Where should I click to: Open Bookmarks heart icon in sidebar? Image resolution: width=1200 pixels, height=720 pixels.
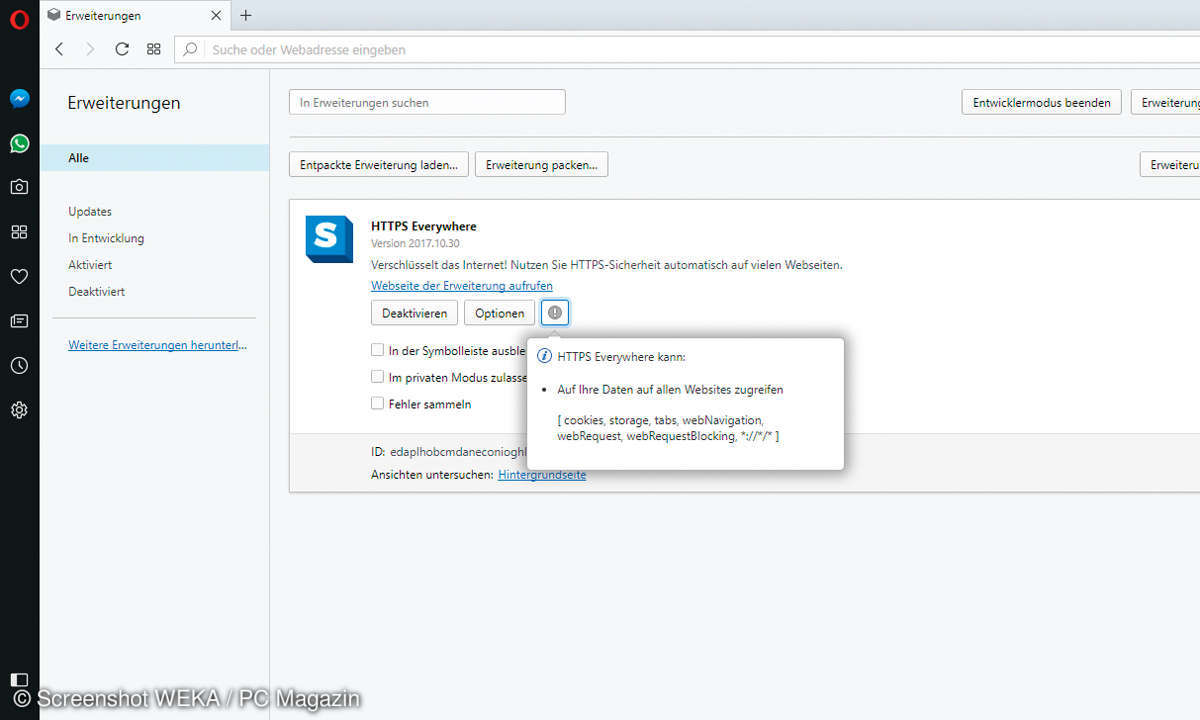tap(19, 277)
